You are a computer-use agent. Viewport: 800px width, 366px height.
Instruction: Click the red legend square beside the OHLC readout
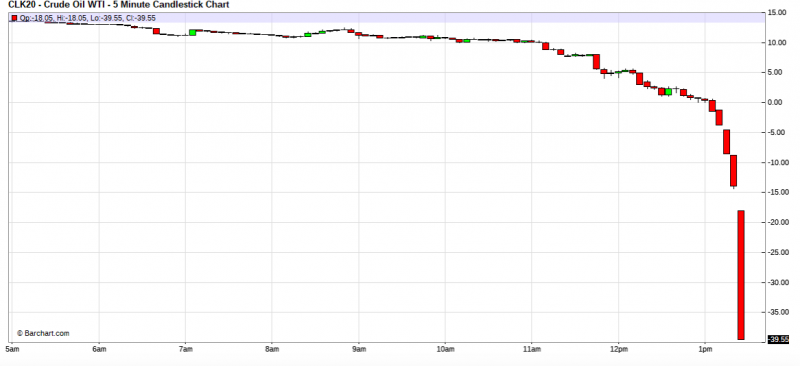pos(14,18)
